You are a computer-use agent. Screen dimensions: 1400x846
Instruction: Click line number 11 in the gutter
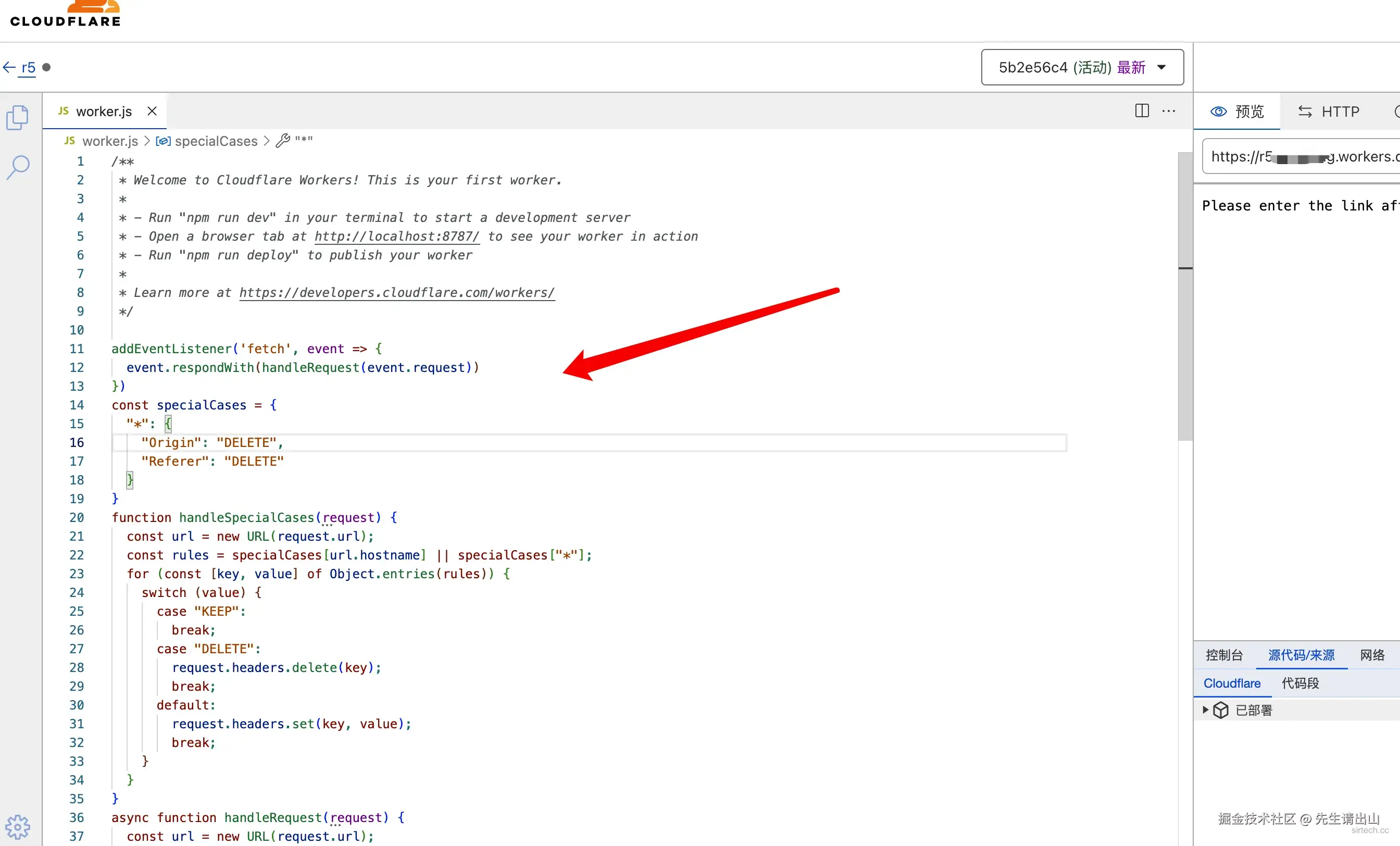click(77, 349)
